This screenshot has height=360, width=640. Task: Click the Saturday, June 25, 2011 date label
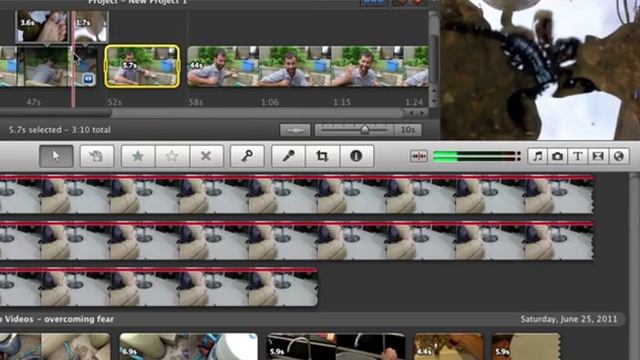569,319
